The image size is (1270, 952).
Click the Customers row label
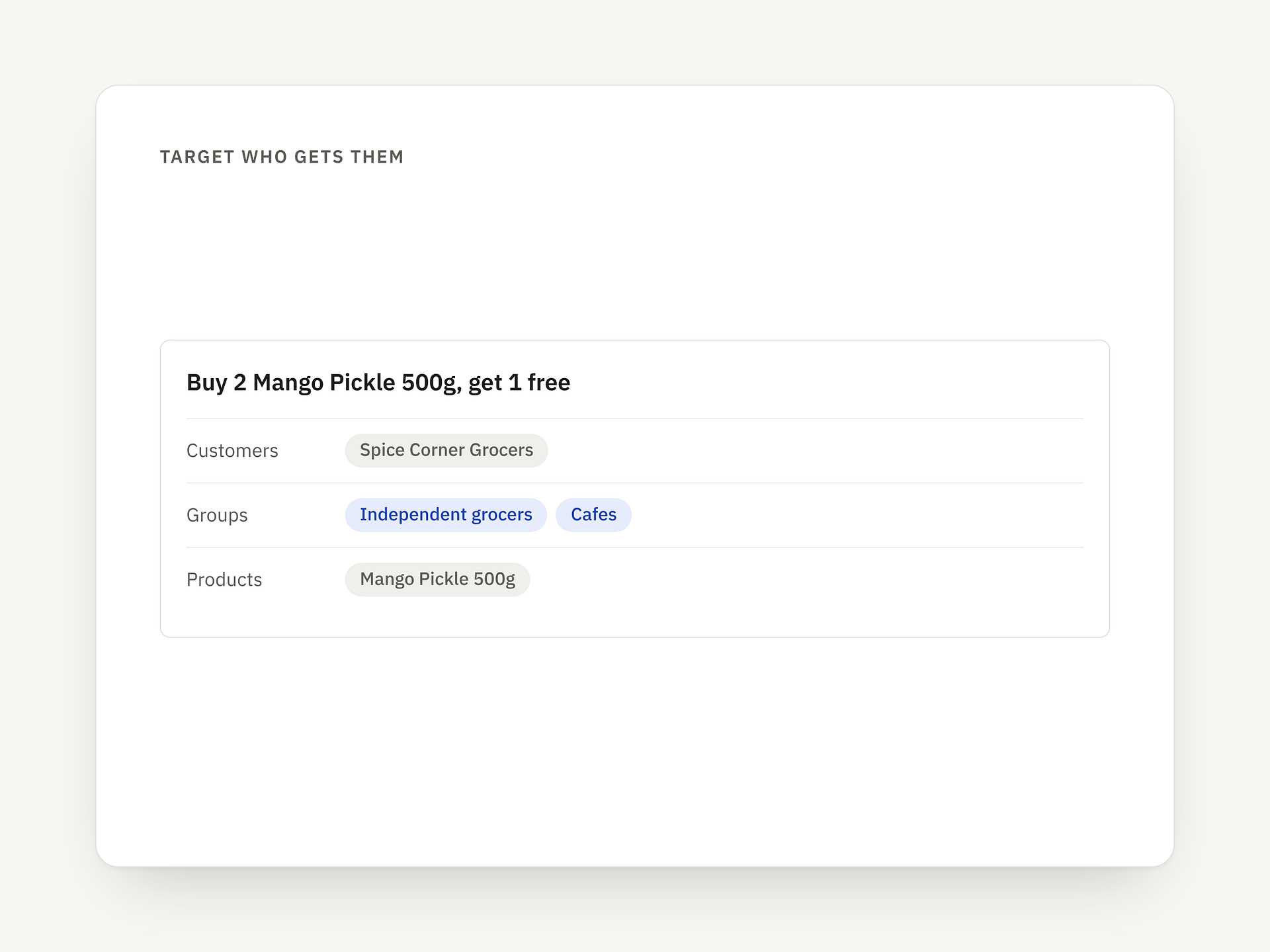tap(232, 451)
